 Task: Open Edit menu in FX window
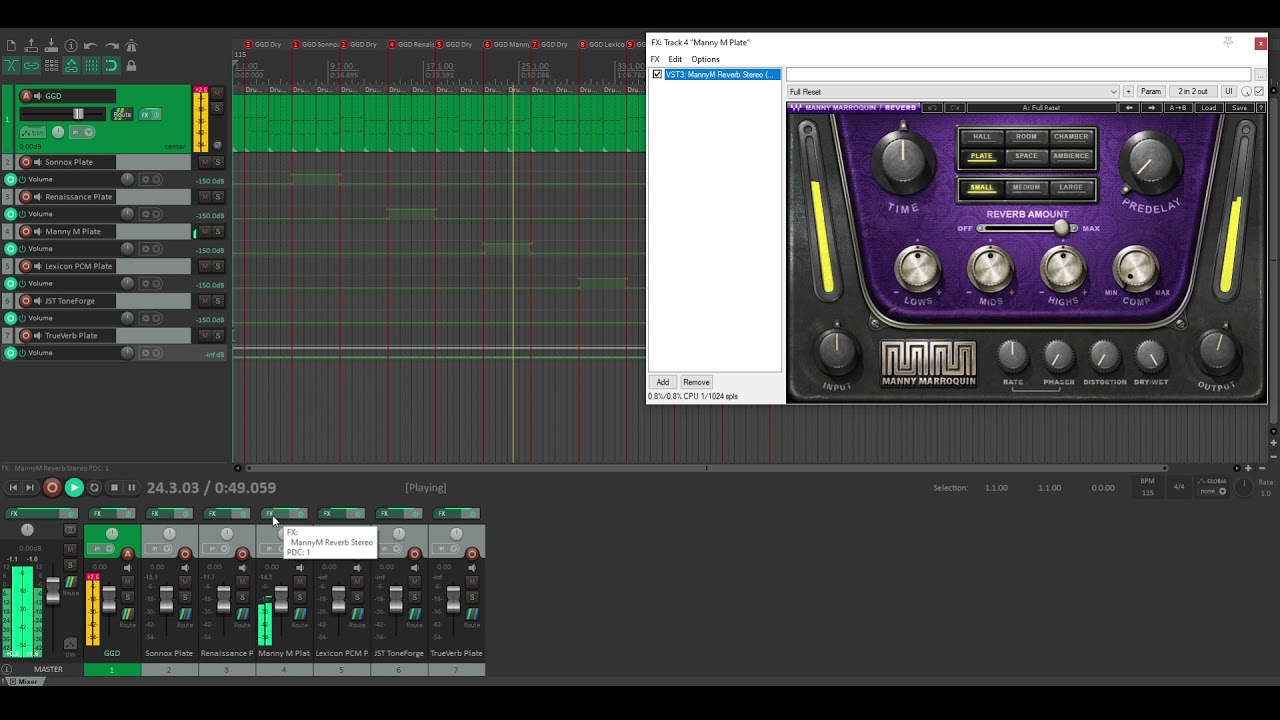pyautogui.click(x=675, y=59)
